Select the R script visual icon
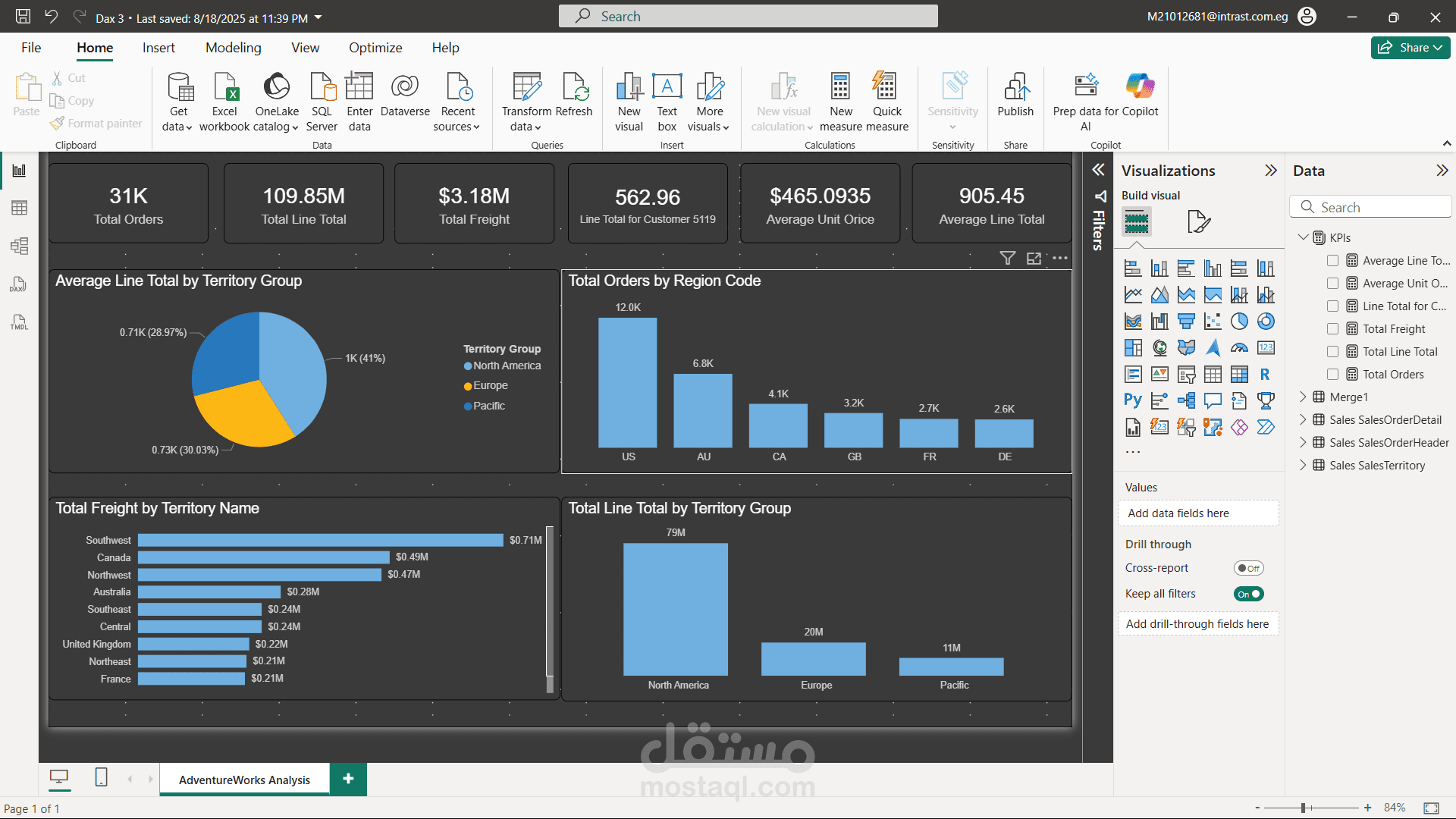 point(1265,375)
